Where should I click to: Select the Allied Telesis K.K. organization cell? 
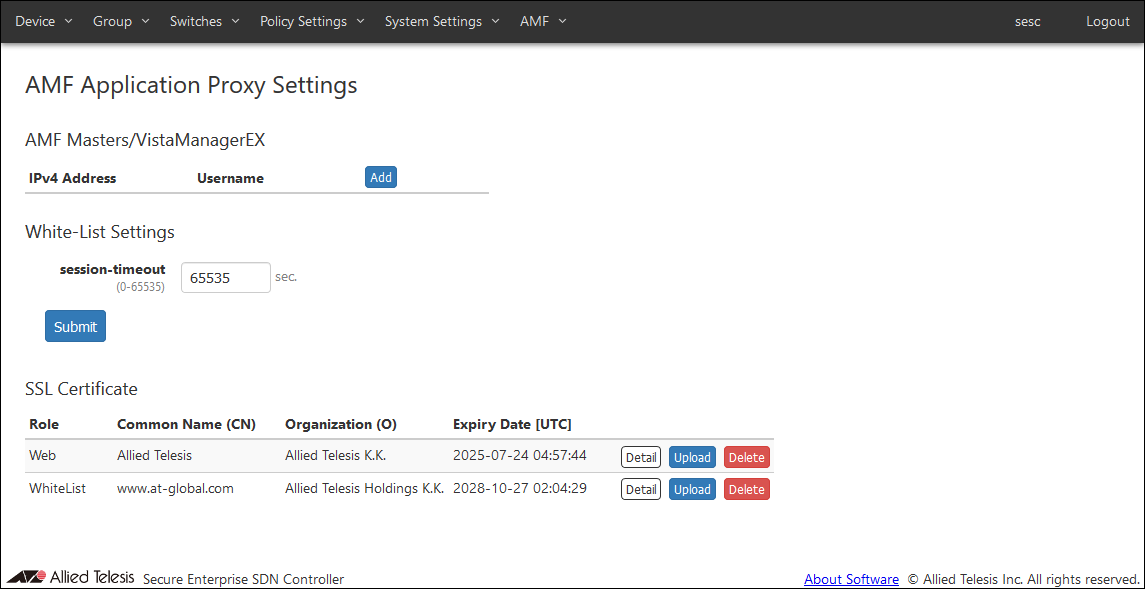pos(336,456)
